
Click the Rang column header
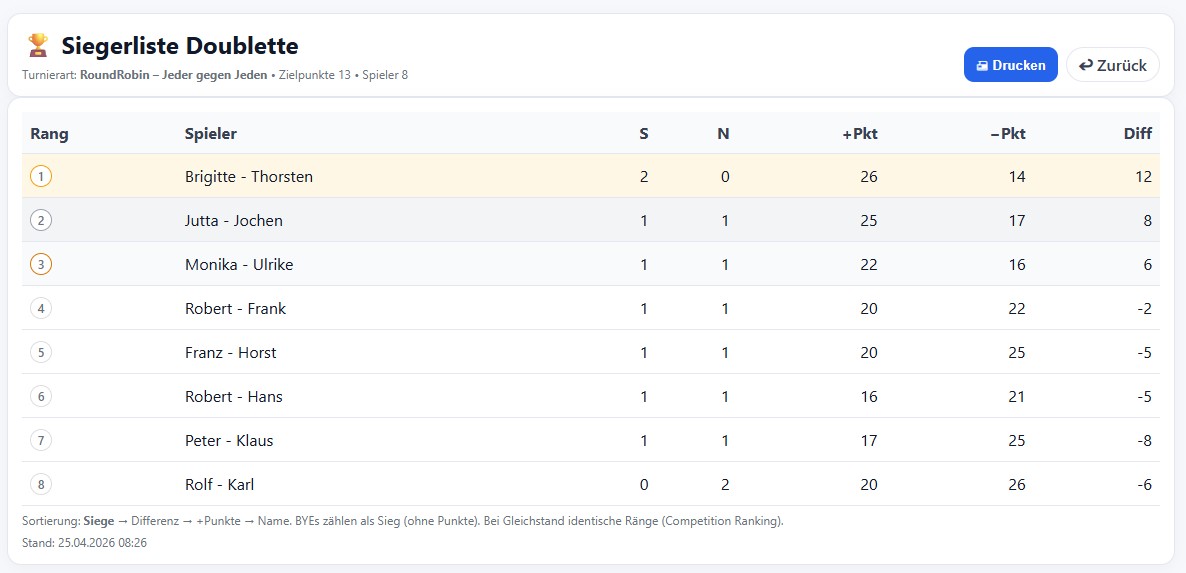click(49, 134)
